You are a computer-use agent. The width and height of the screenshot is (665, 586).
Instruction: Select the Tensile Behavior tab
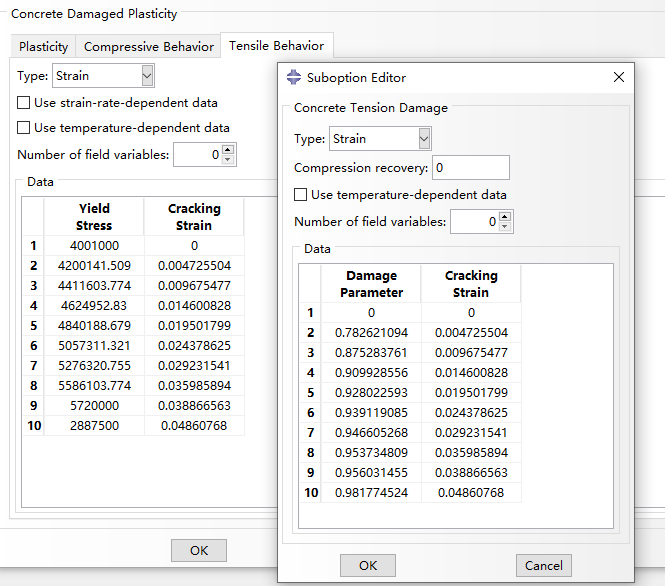click(x=276, y=46)
